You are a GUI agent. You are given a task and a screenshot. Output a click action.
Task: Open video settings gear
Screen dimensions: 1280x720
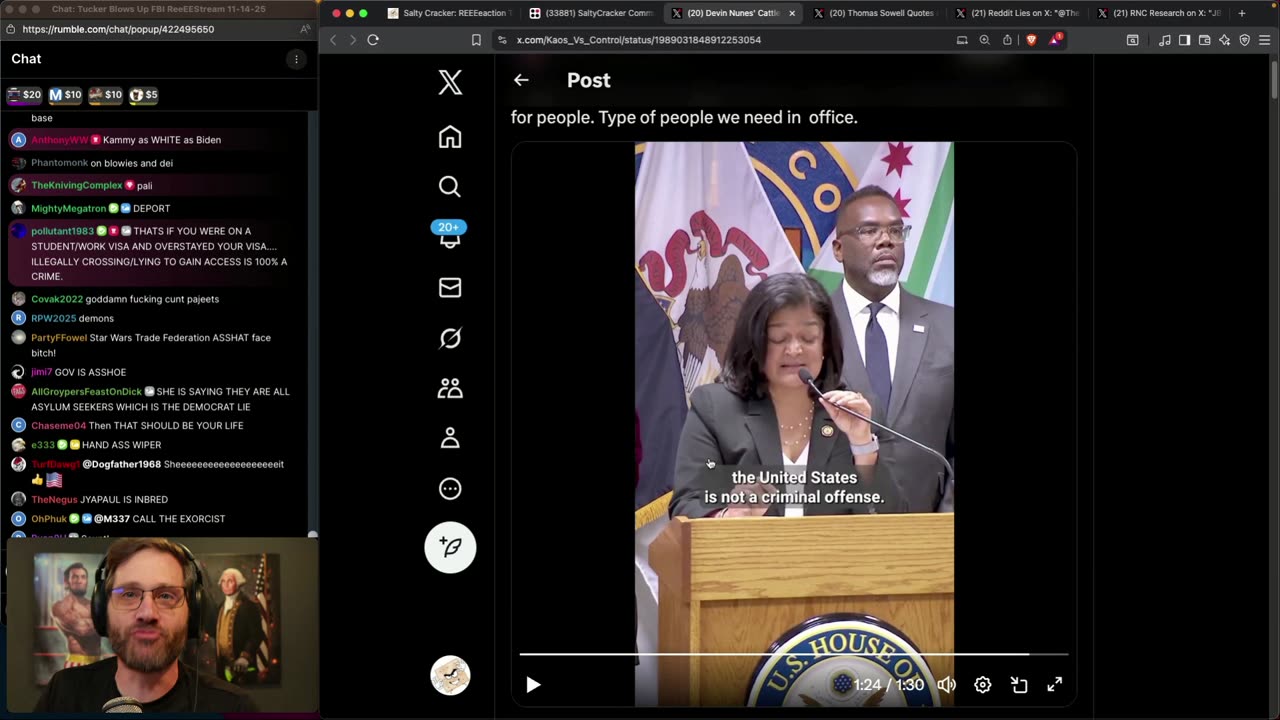983,685
